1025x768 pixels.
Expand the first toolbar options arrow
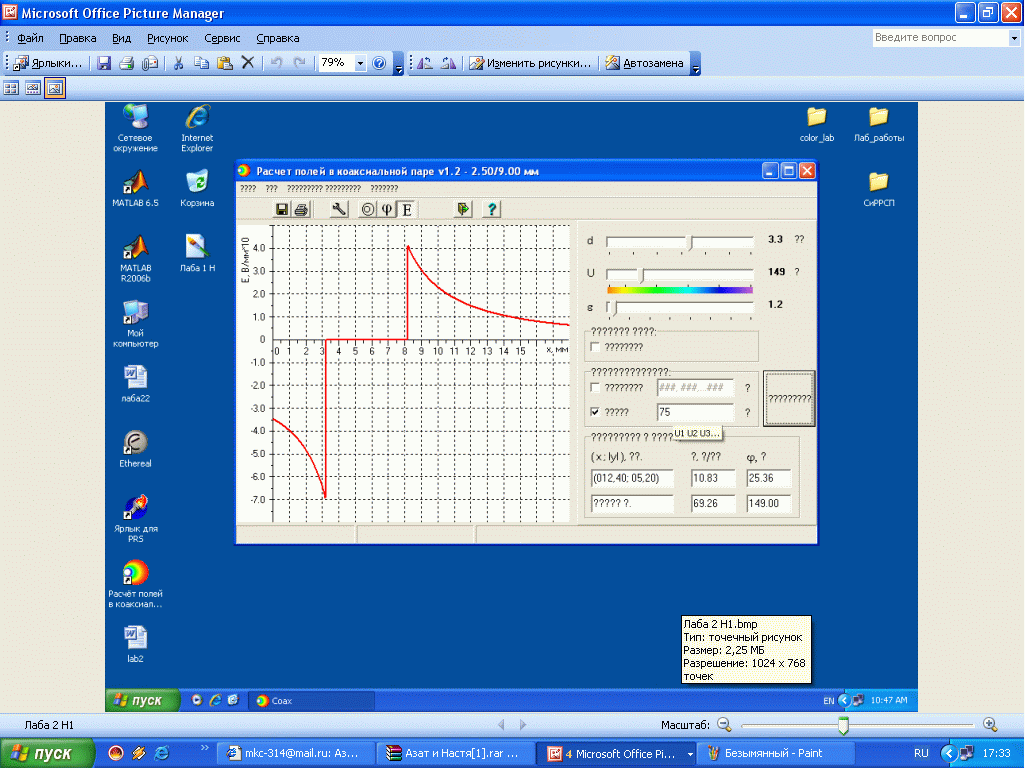398,64
